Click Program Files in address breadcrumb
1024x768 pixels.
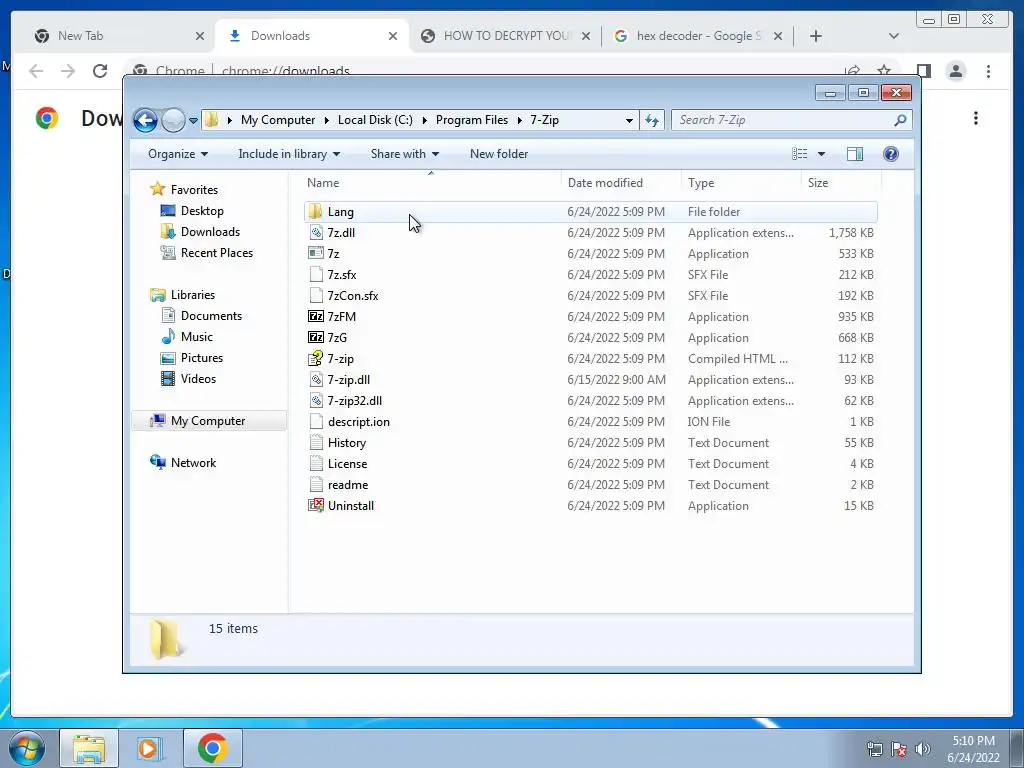click(x=472, y=120)
